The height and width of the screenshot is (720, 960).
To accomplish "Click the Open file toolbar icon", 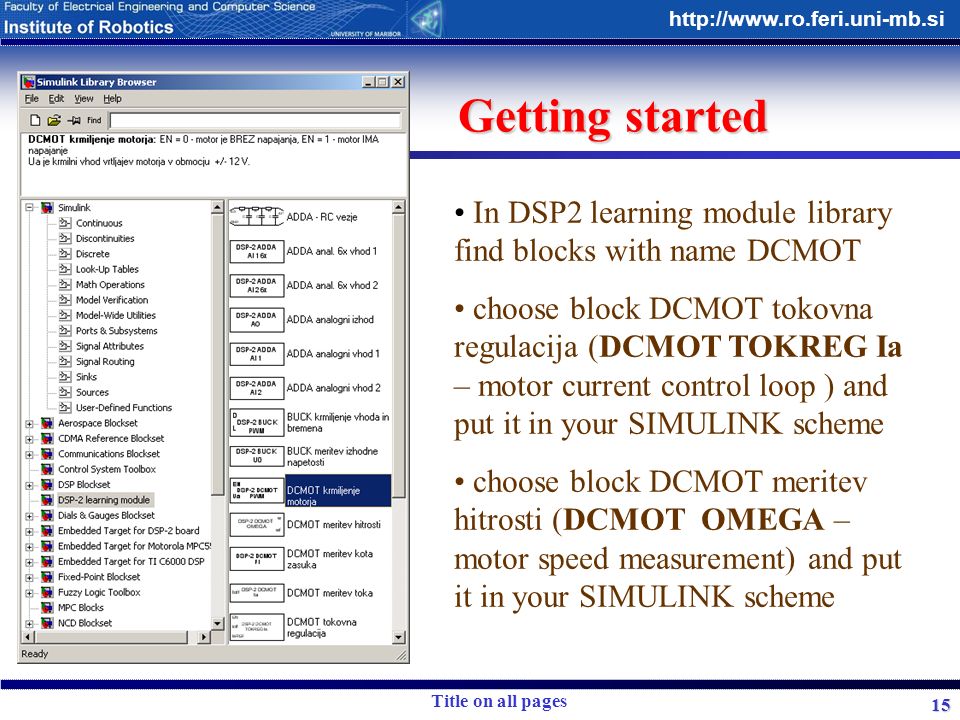I will 54,120.
